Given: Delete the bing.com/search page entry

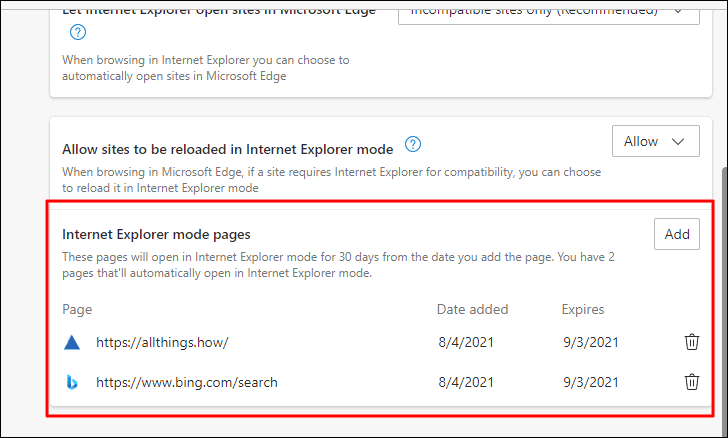Looking at the screenshot, I should tap(691, 382).
